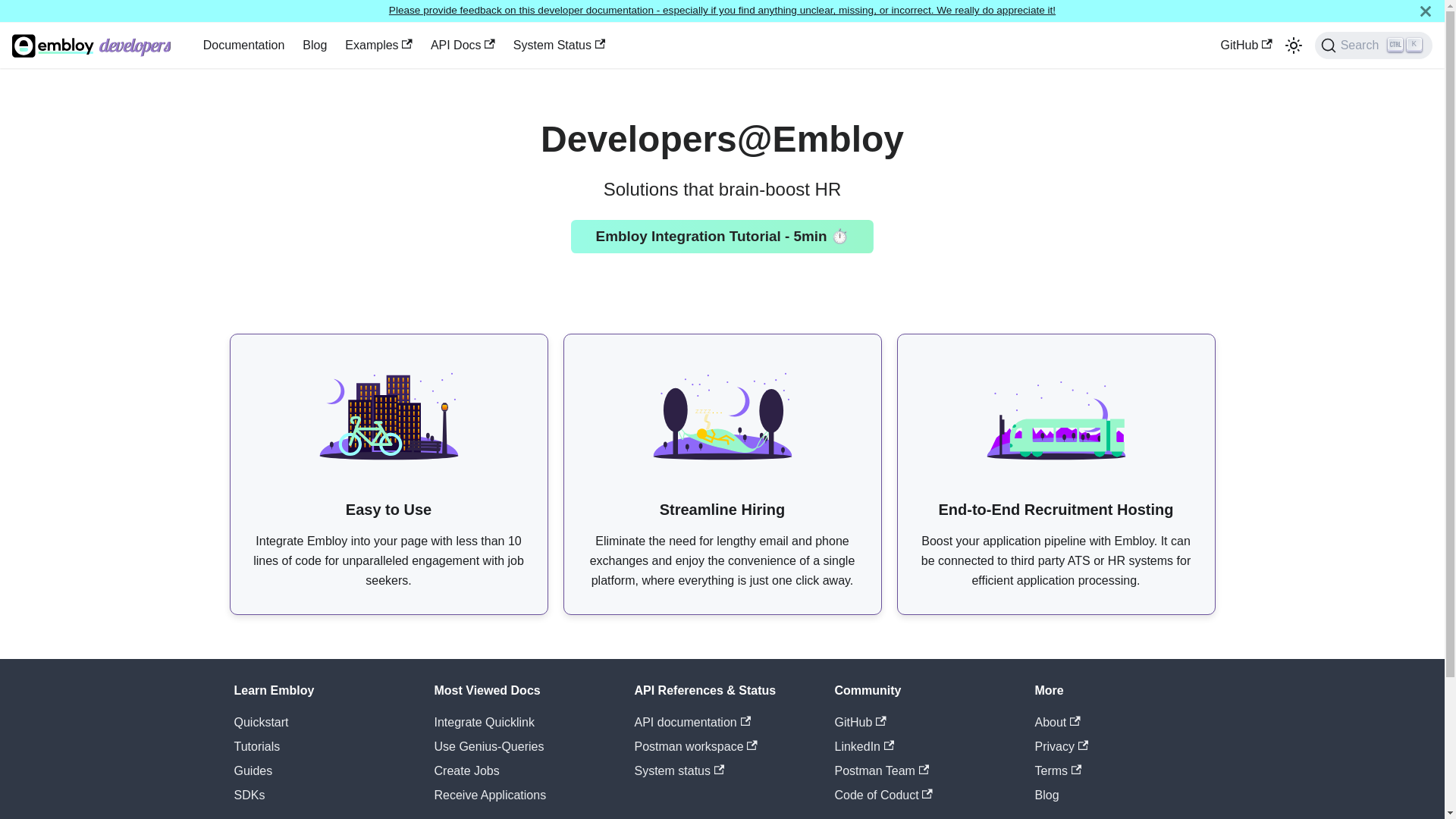
Task: Open Examples in the navbar
Action: (378, 45)
